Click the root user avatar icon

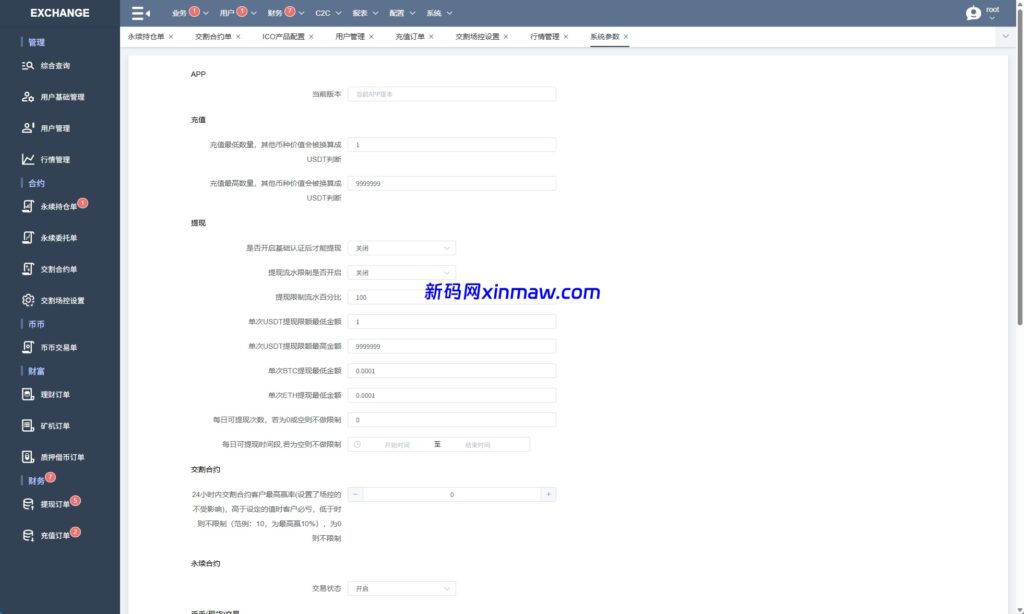(973, 13)
